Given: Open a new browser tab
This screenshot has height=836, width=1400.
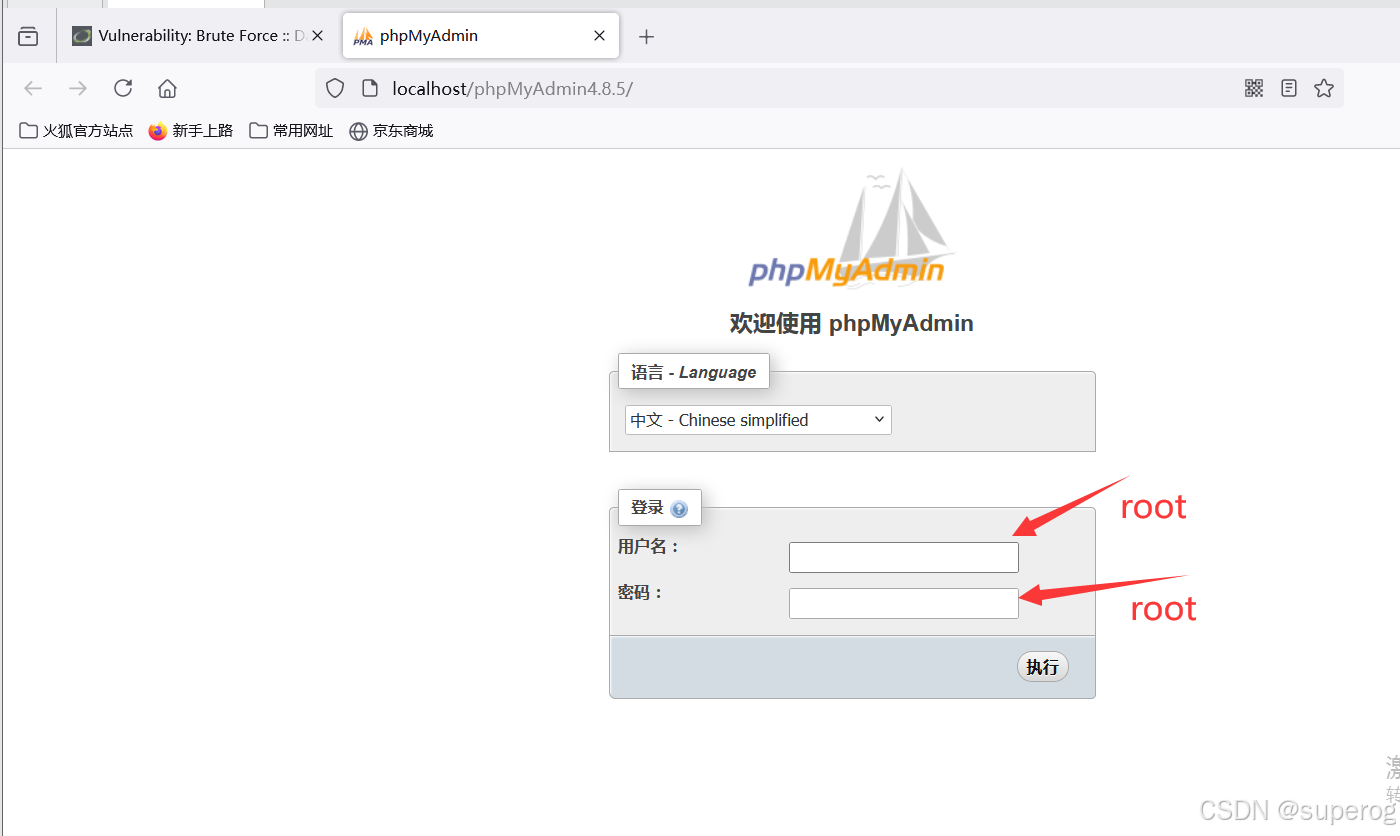Looking at the screenshot, I should [646, 37].
